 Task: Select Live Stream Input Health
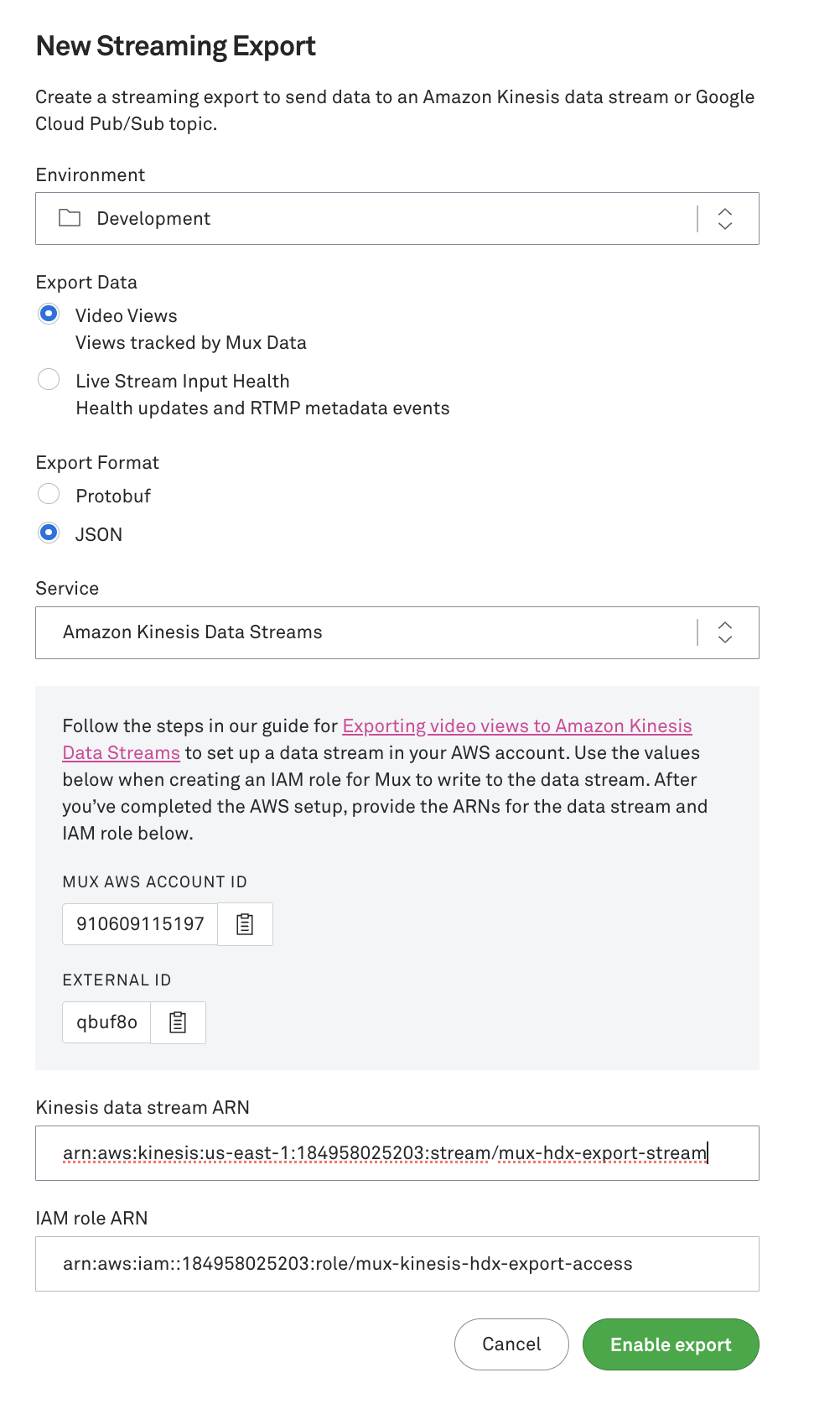tap(49, 379)
